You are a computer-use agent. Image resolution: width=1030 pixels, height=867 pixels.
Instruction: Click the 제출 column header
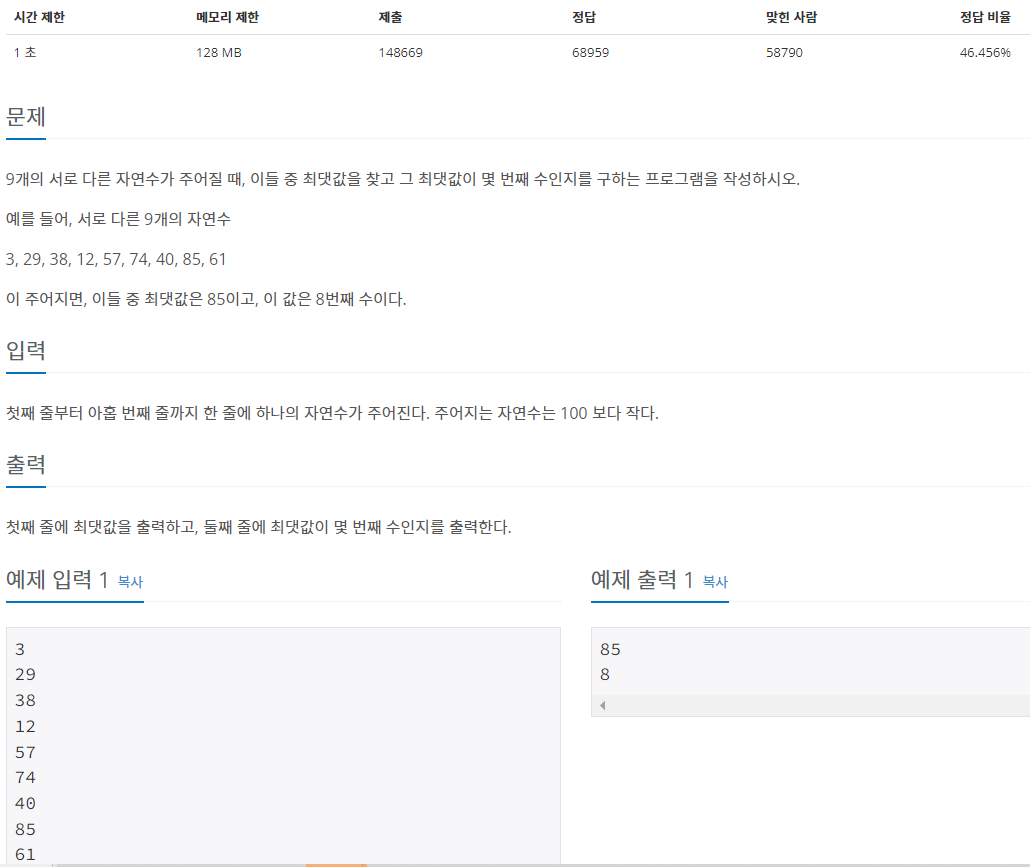[390, 18]
